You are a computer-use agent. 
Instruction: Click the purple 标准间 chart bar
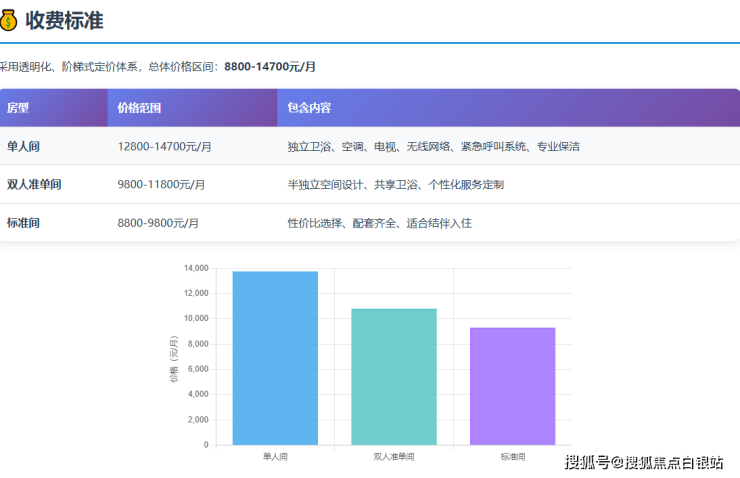pos(512,386)
